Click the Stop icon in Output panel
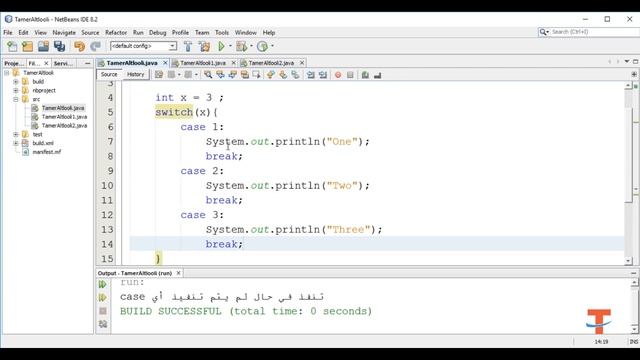 pos(102,311)
